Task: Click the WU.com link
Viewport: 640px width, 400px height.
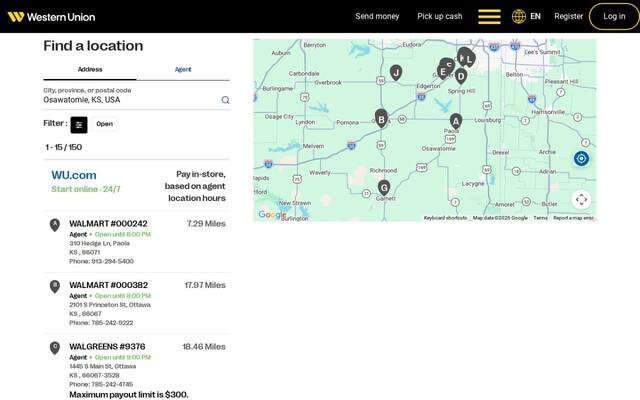Action: click(74, 175)
